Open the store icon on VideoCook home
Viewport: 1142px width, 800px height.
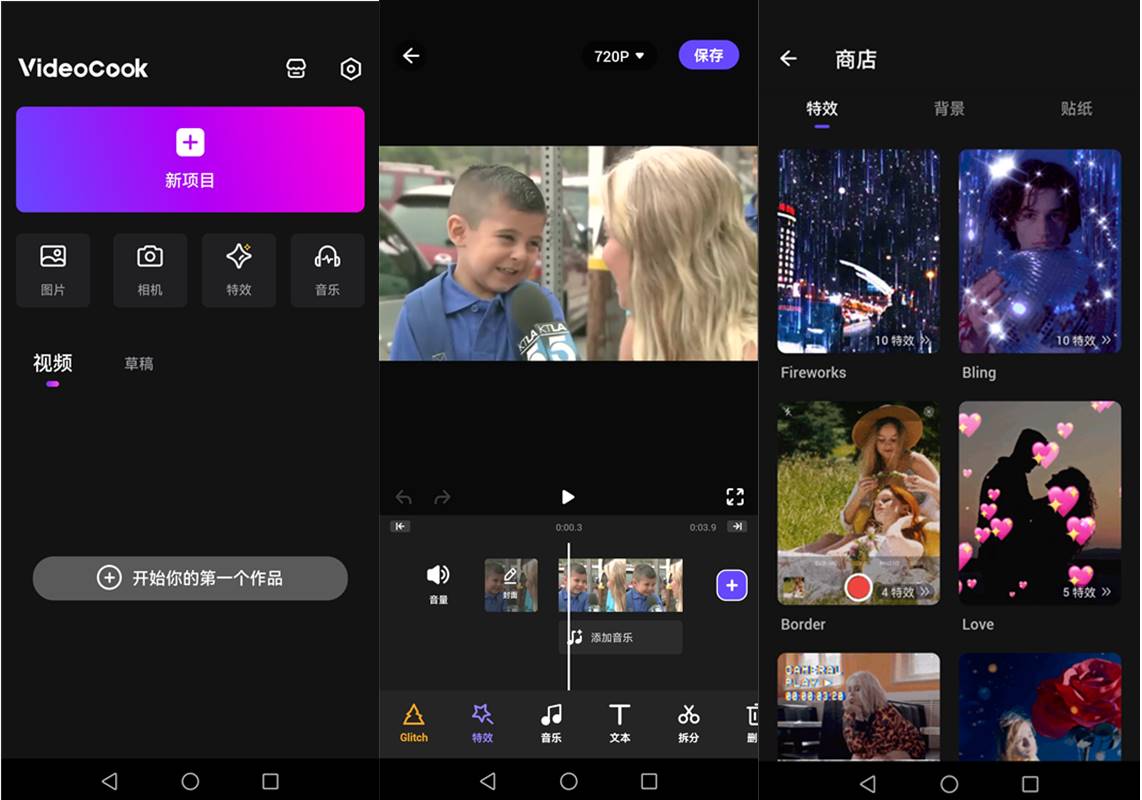(295, 68)
